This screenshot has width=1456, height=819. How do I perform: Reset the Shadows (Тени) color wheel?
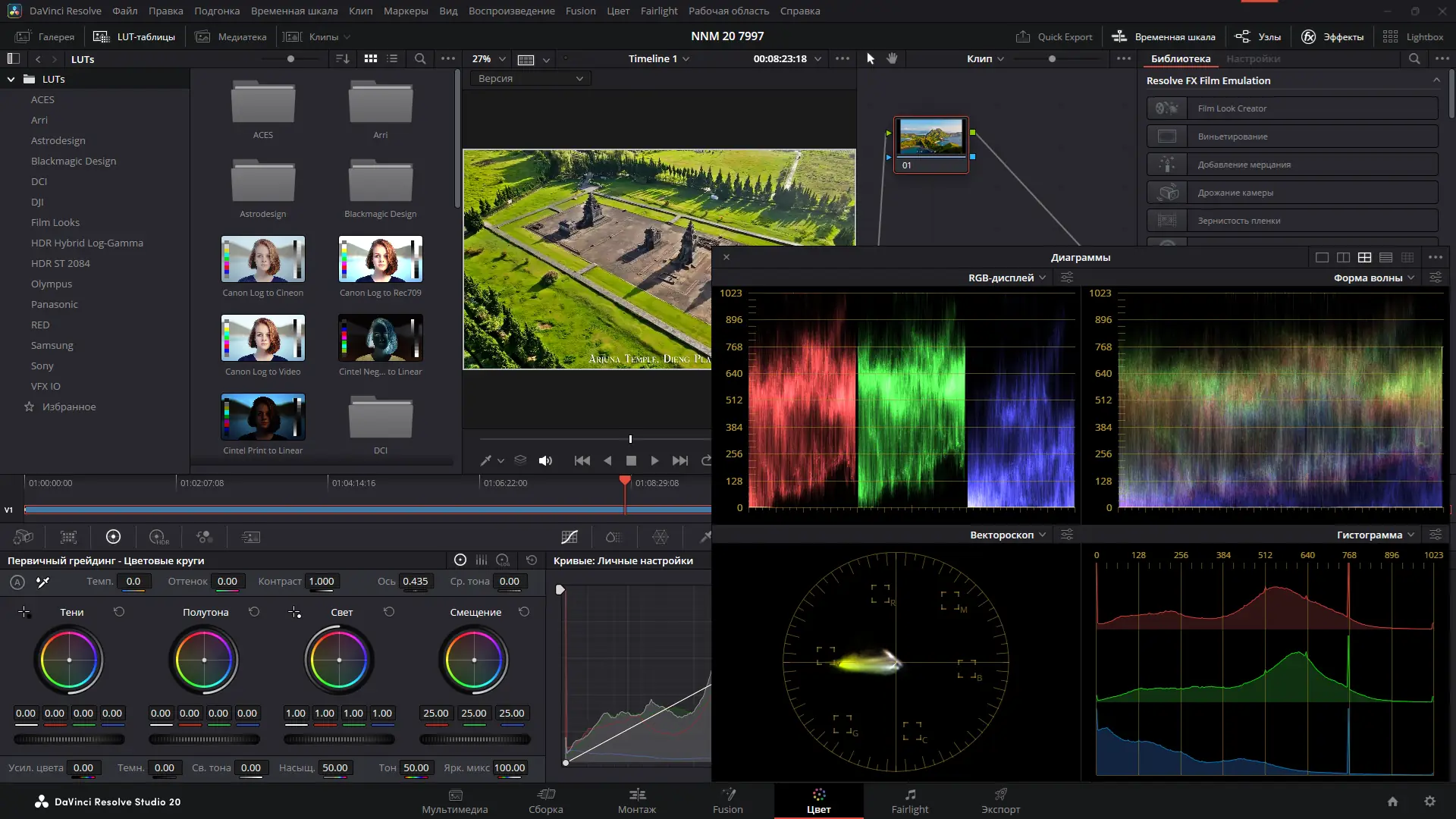click(x=119, y=612)
